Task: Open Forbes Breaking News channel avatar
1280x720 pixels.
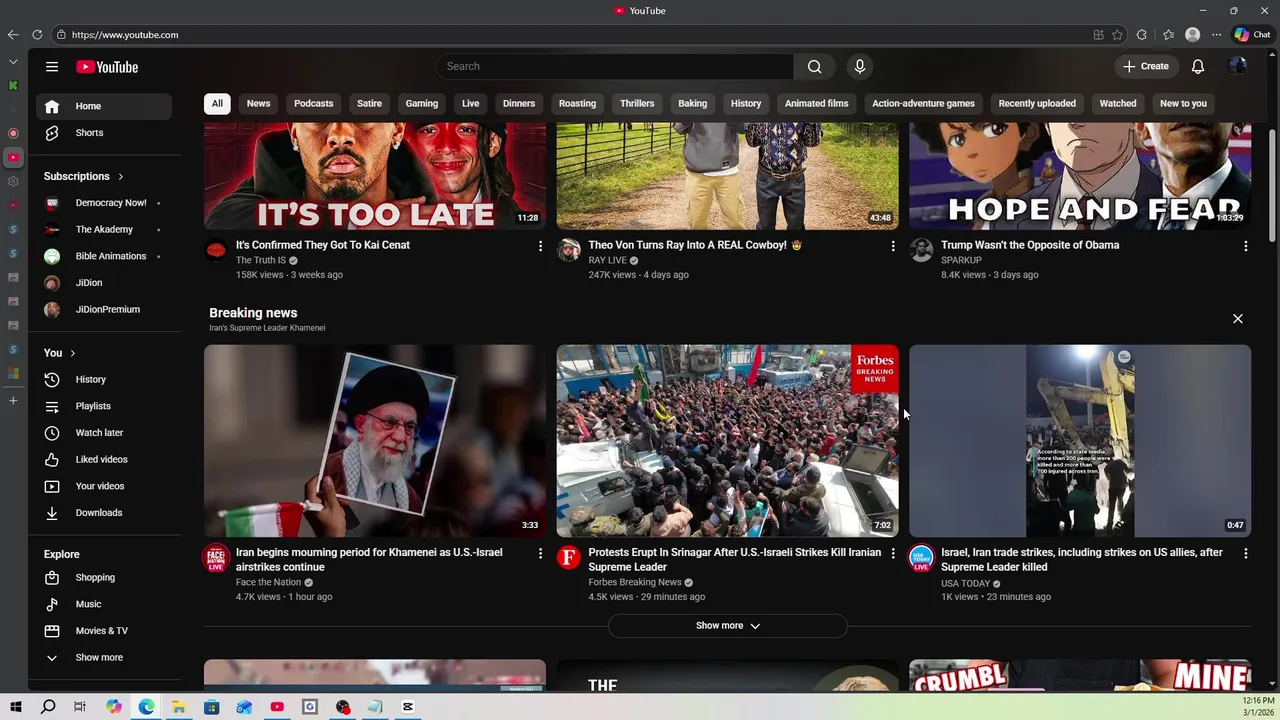Action: (569, 558)
